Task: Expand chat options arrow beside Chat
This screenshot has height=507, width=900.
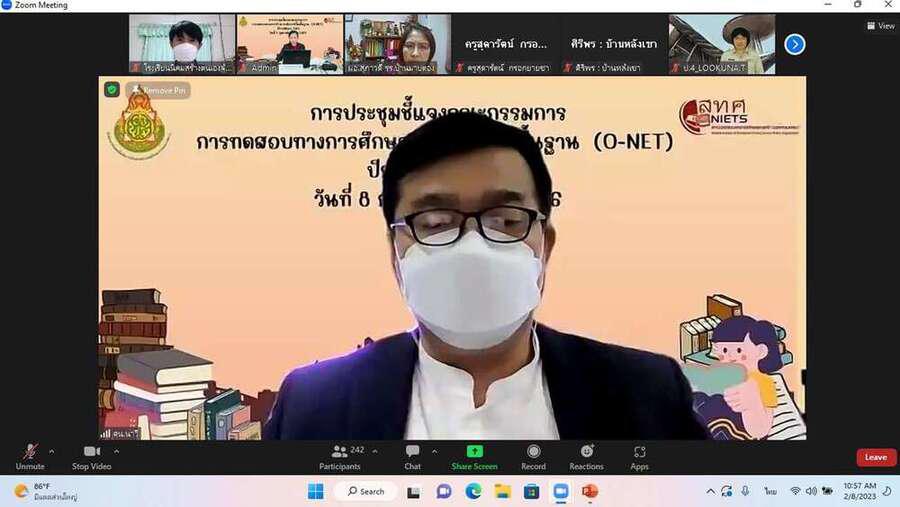Action: (x=434, y=451)
